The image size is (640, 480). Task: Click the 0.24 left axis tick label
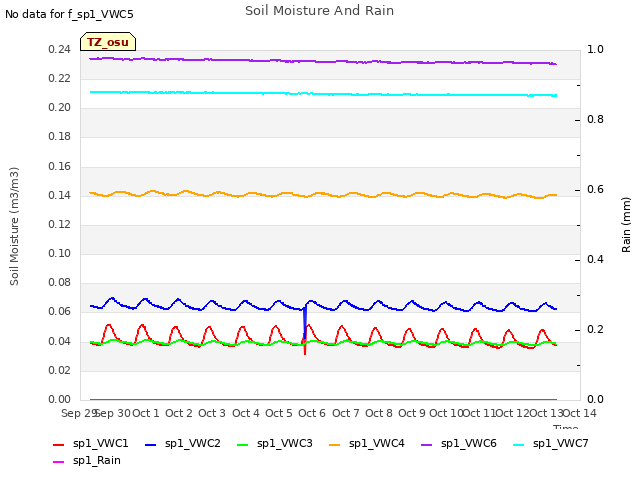point(60,49)
